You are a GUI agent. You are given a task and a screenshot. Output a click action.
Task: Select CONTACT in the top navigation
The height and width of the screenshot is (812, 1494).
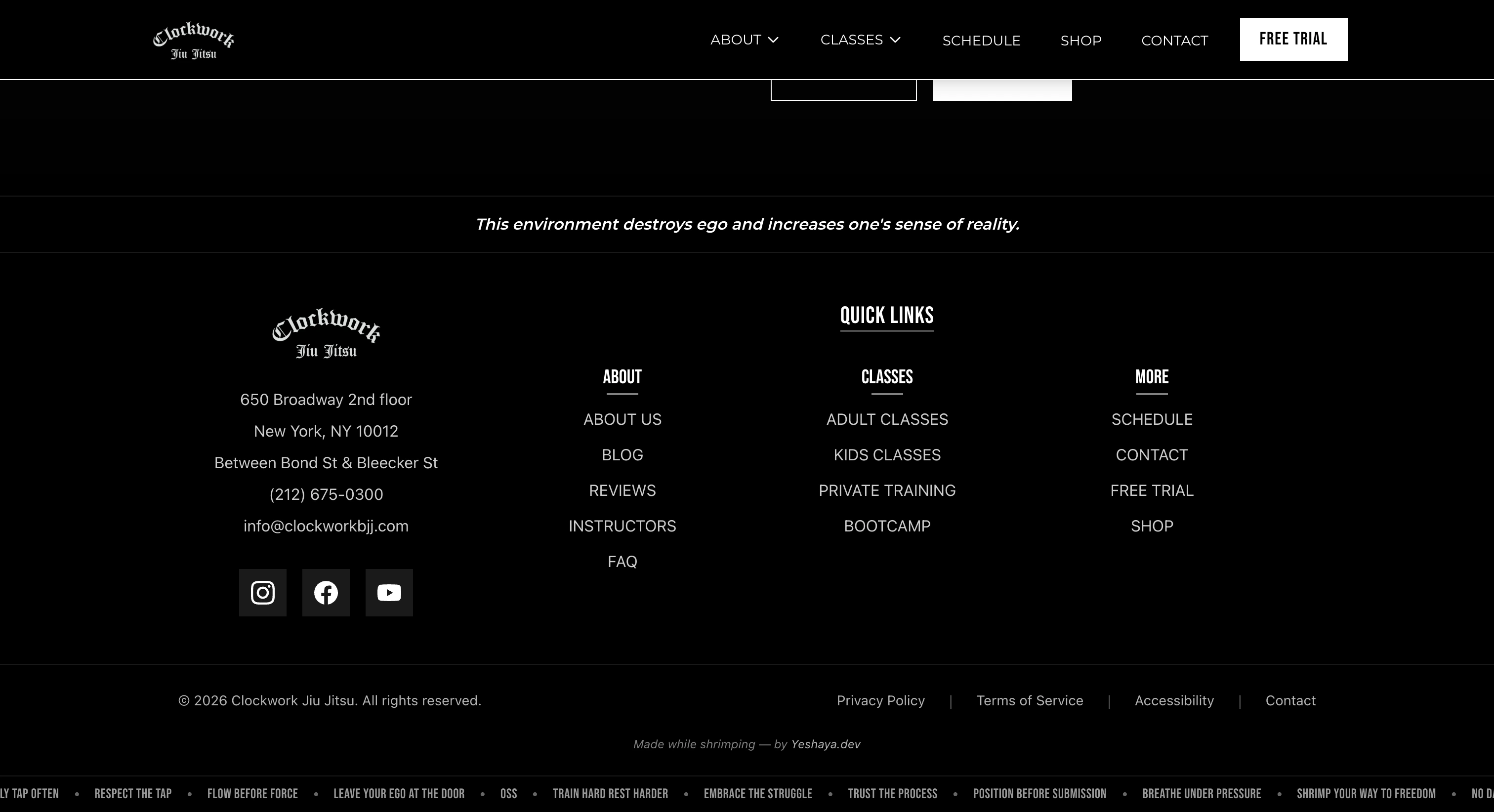click(1174, 40)
